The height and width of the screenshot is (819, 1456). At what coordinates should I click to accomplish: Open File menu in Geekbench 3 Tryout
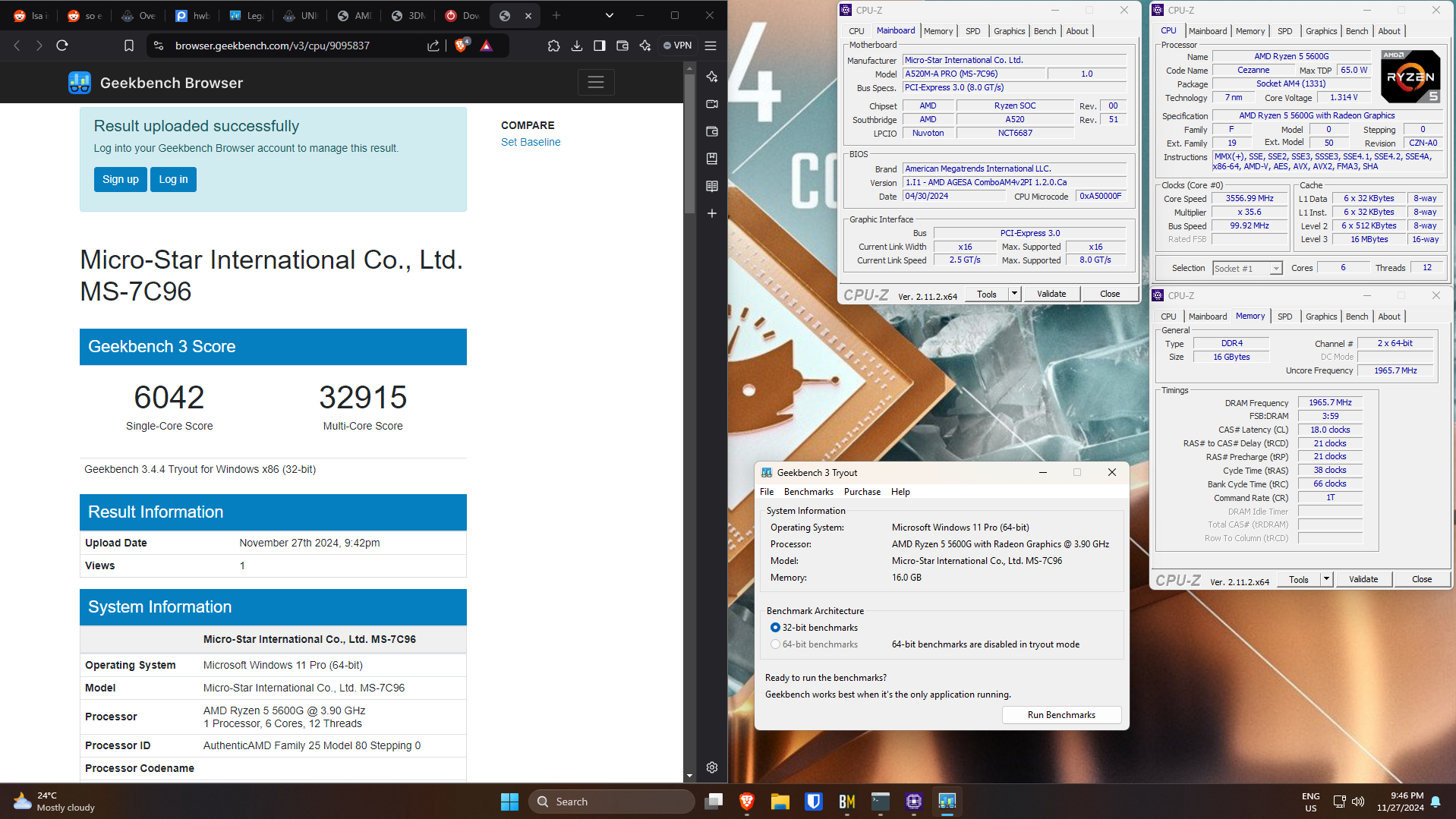tap(767, 492)
